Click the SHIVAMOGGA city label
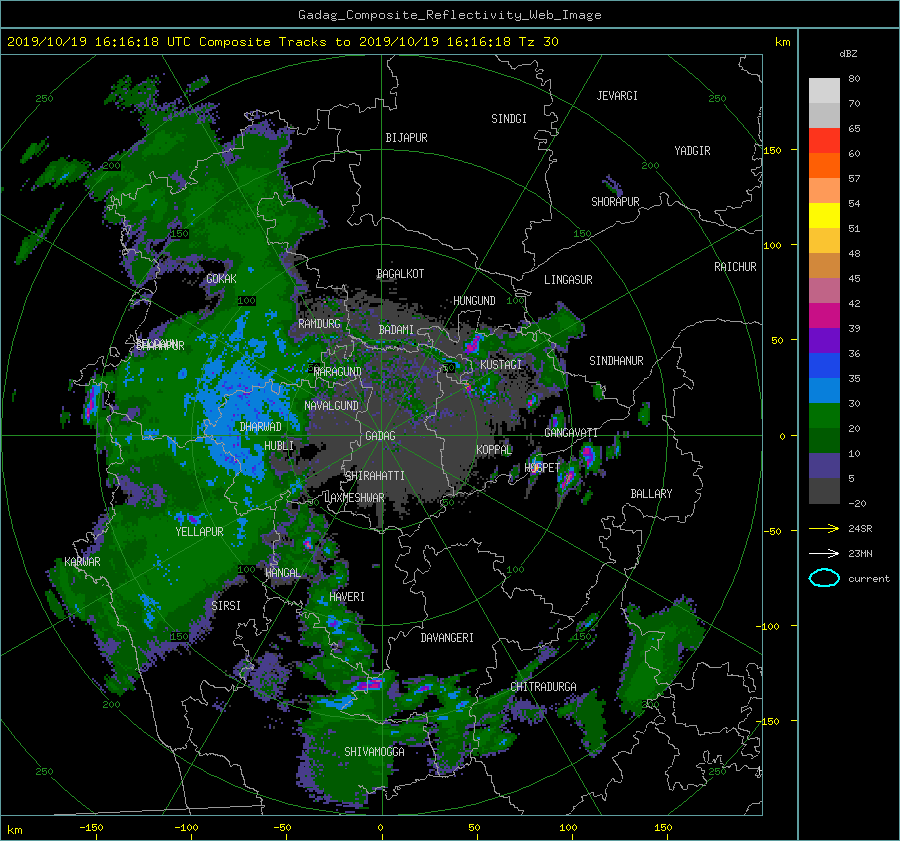 click(x=374, y=752)
